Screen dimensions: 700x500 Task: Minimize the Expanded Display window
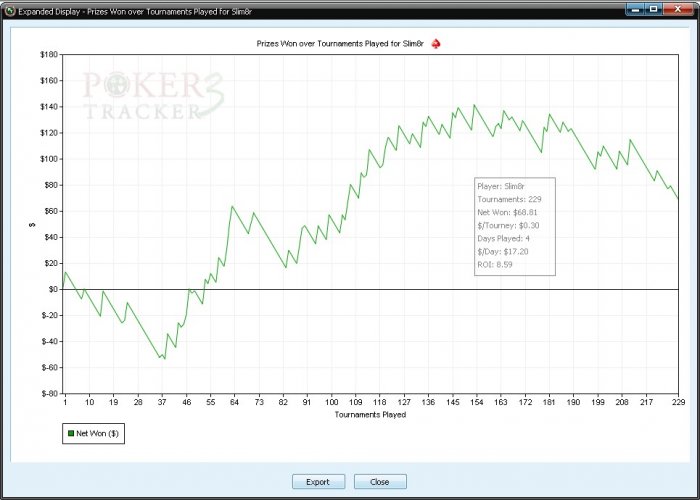point(635,9)
